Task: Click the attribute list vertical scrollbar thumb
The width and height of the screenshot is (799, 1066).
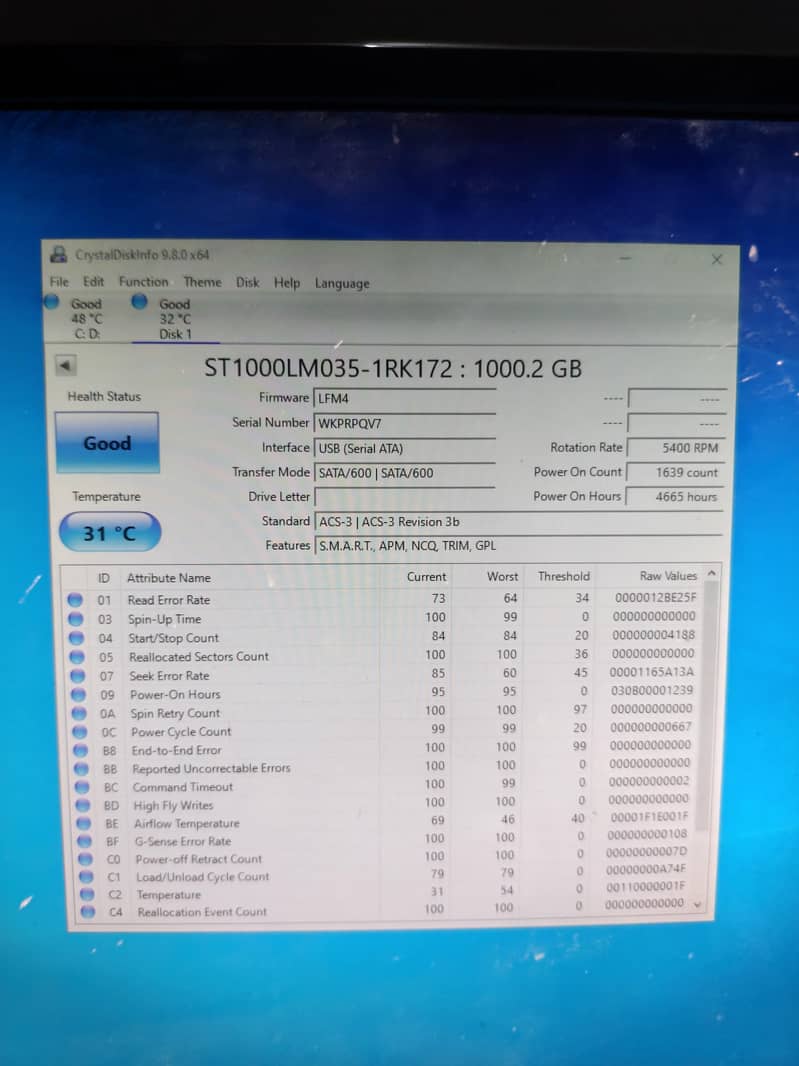Action: coord(708,707)
